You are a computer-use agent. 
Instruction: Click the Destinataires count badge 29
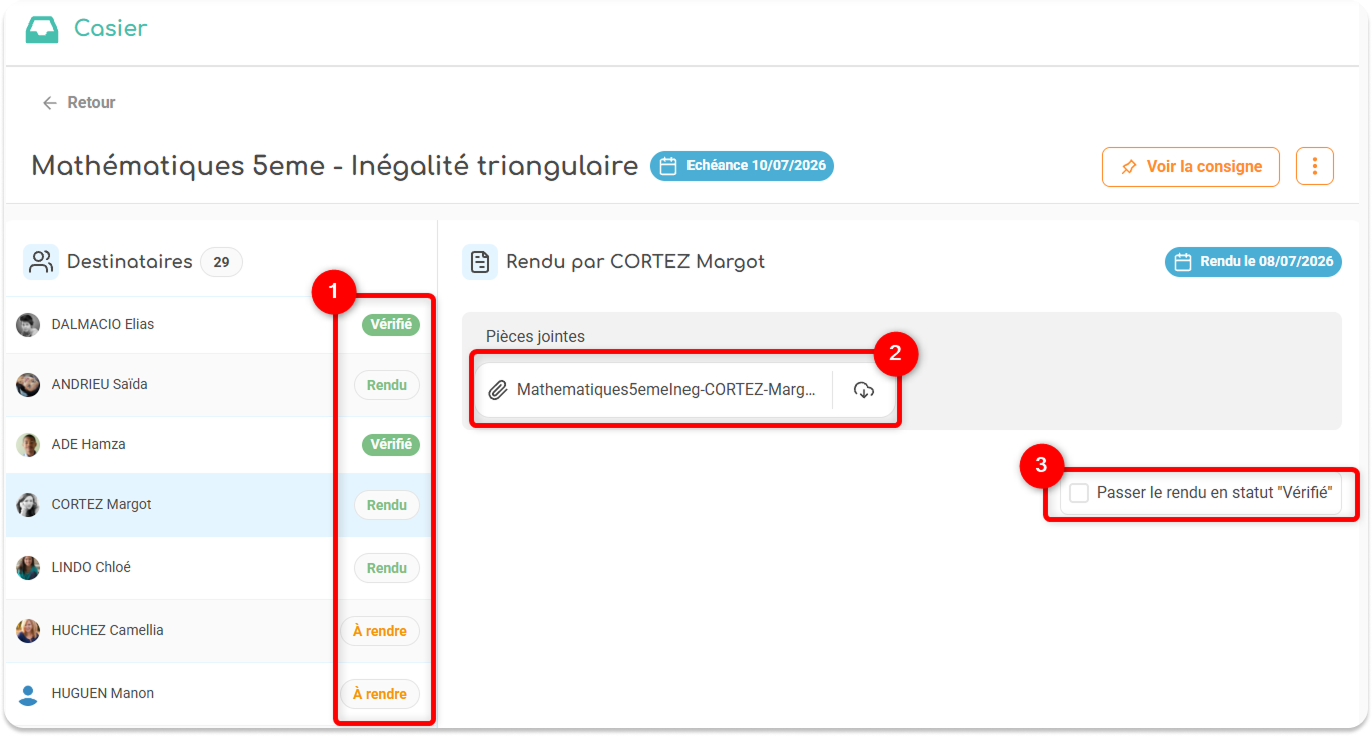point(221,263)
